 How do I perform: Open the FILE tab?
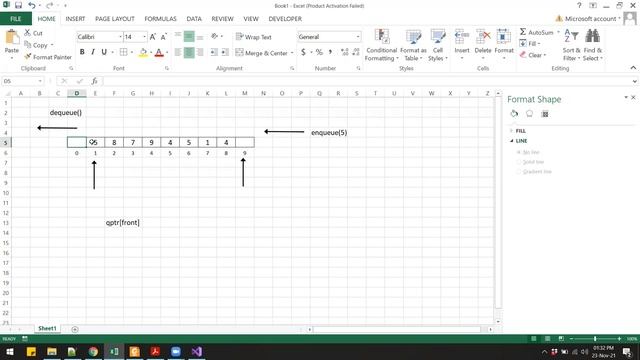(16, 19)
